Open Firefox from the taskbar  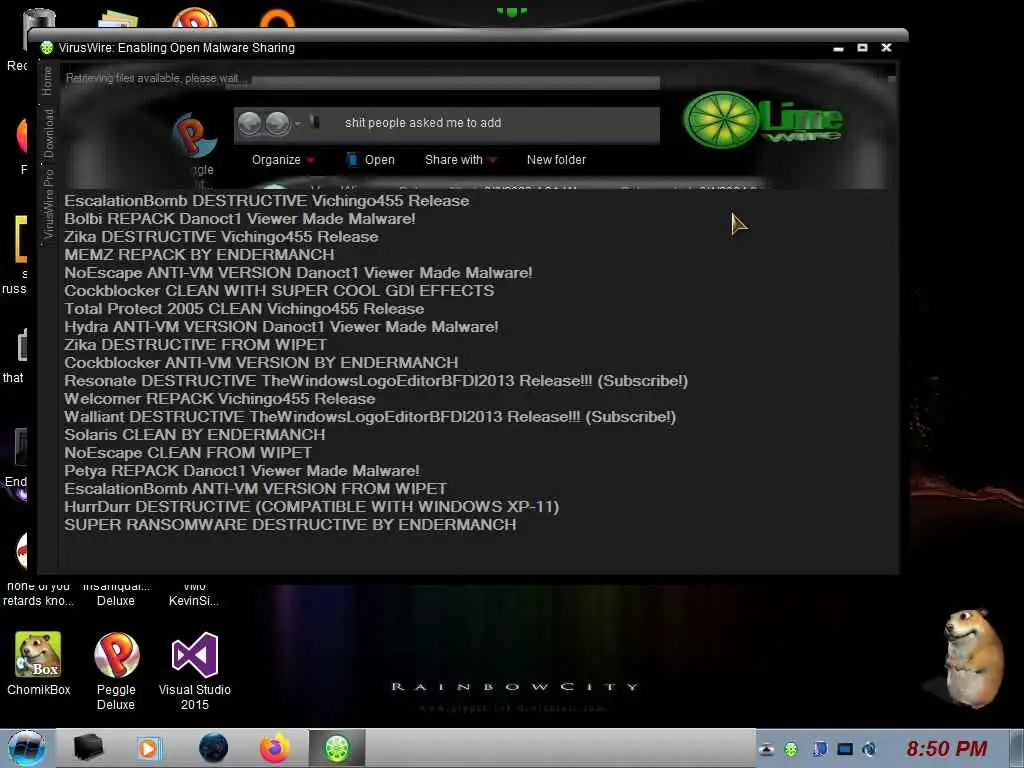[275, 748]
